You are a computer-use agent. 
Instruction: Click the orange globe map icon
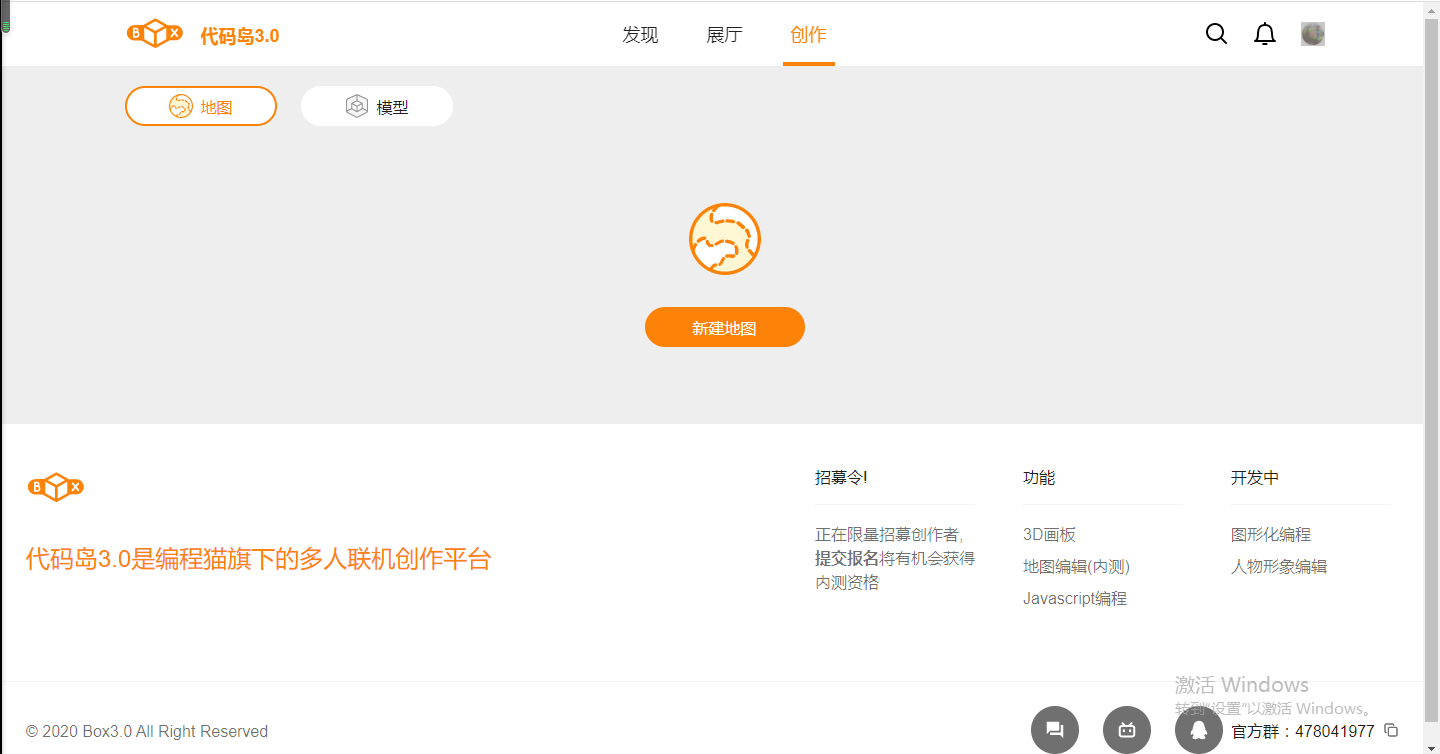click(x=725, y=239)
